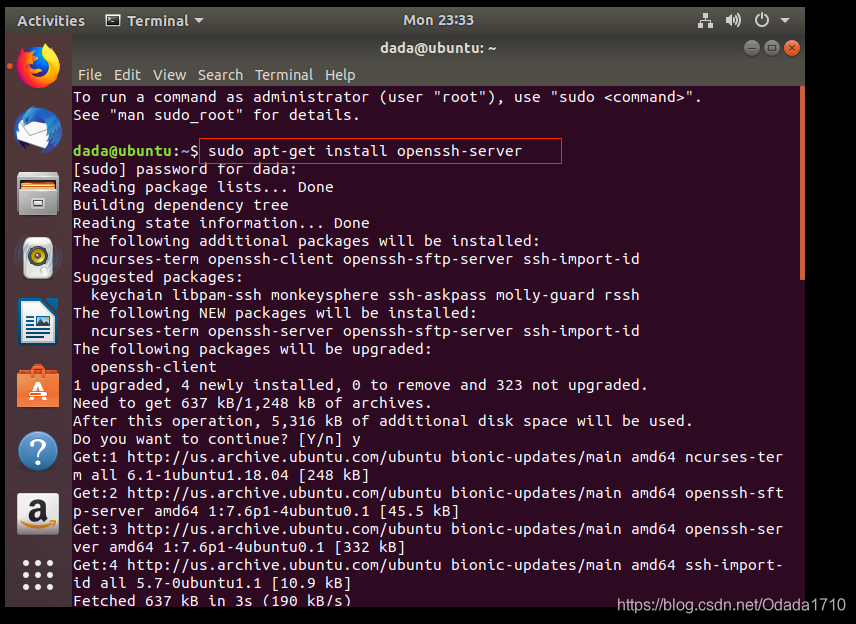The image size is (856, 624).
Task: Click the volume speaker icon
Action: (733, 21)
